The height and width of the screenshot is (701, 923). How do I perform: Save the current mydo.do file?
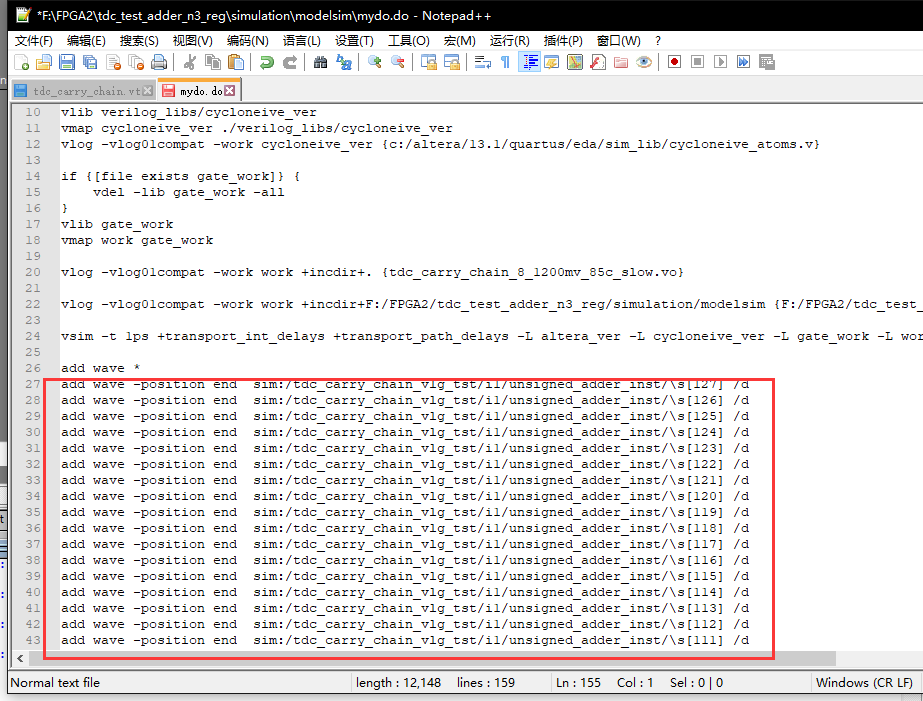tap(66, 62)
